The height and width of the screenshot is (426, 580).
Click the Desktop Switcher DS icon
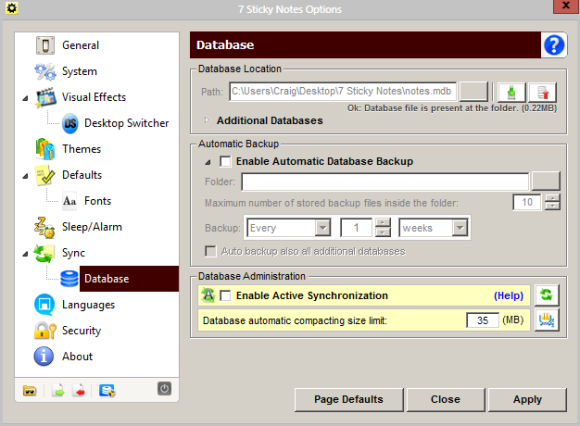[x=70, y=123]
